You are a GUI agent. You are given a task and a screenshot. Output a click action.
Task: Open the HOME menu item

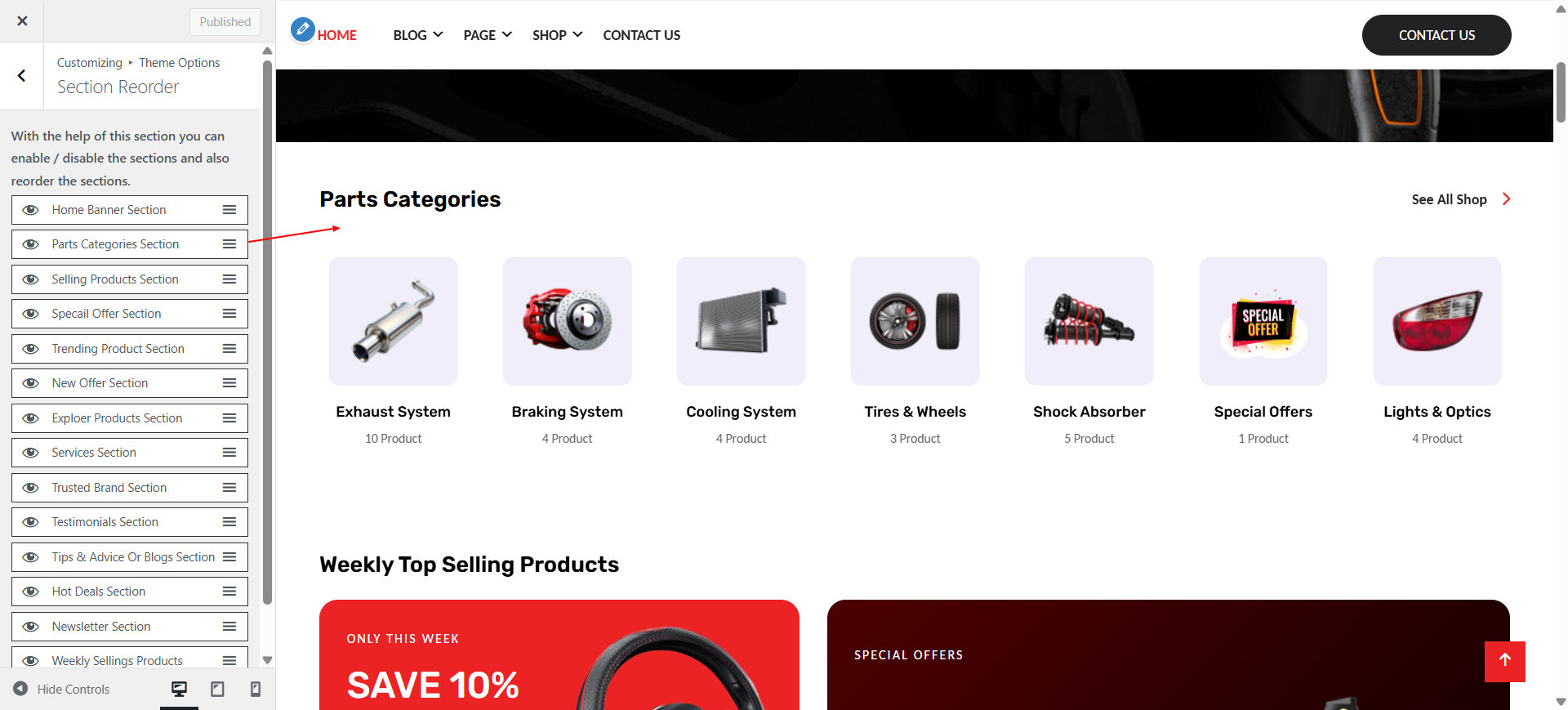click(x=336, y=35)
